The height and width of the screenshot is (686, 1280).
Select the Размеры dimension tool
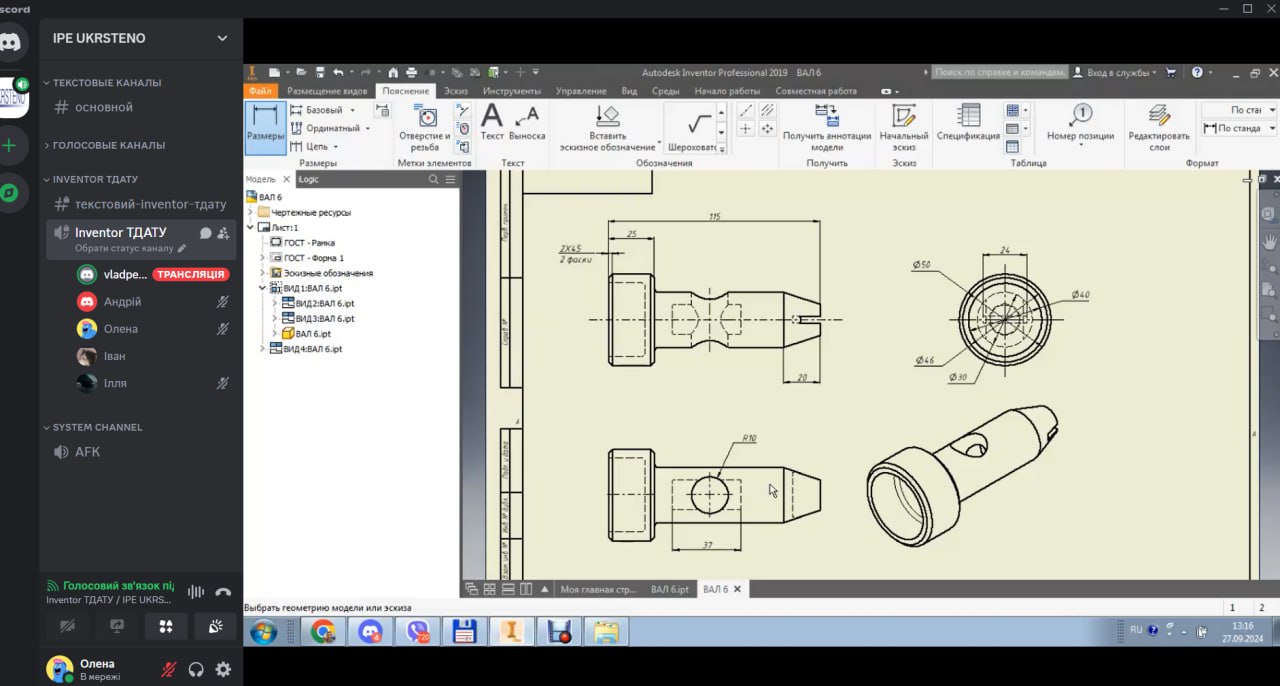point(265,125)
